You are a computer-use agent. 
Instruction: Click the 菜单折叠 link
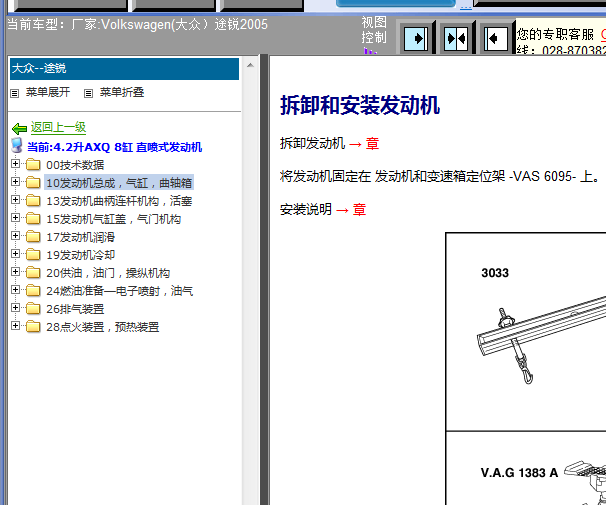click(x=122, y=92)
